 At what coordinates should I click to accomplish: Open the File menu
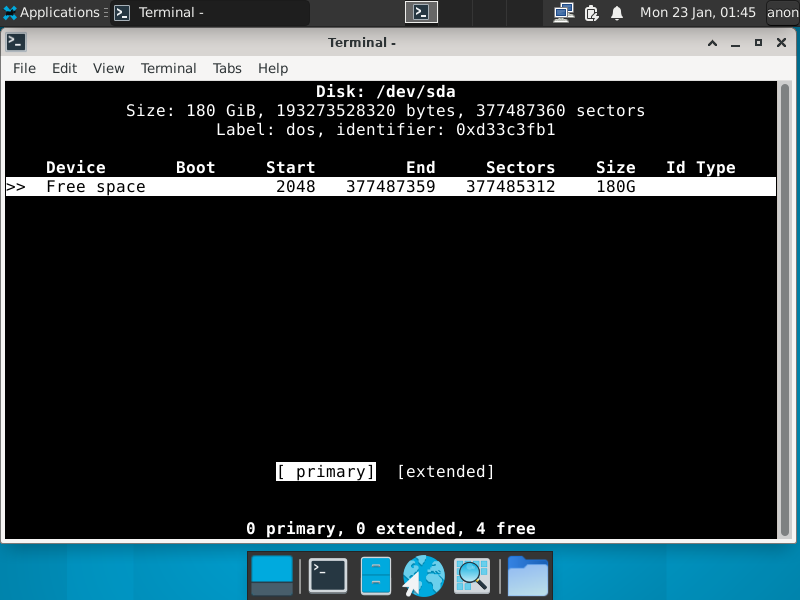(x=24, y=68)
